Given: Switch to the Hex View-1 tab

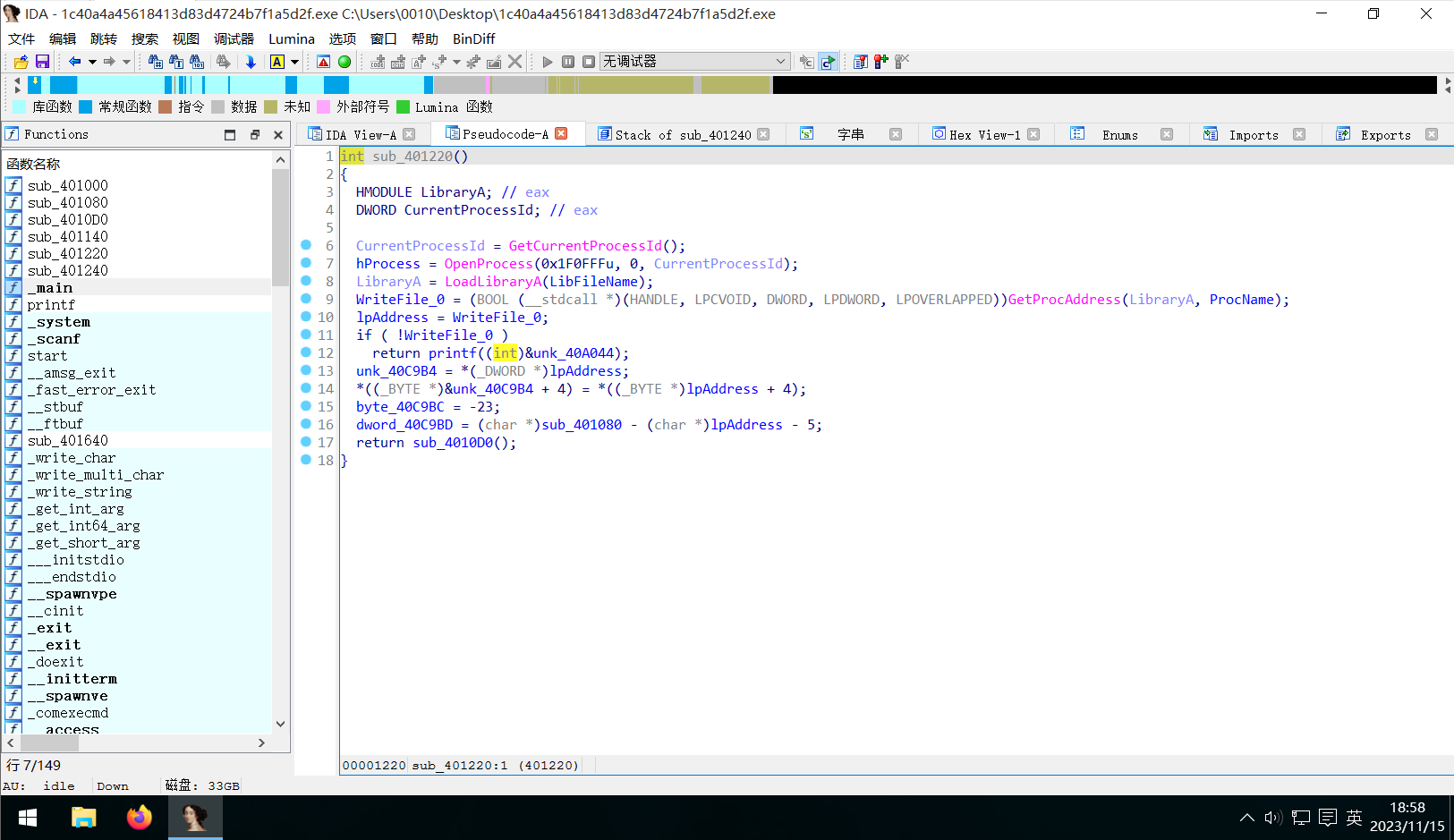Looking at the screenshot, I should click(984, 134).
